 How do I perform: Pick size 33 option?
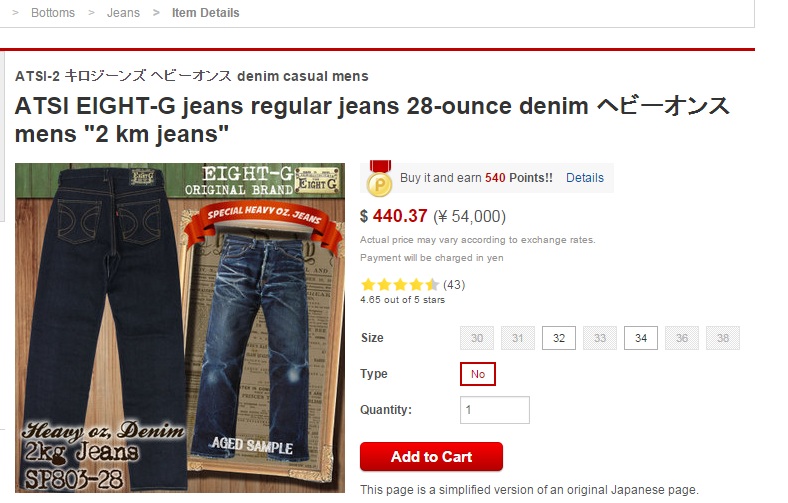tap(600, 338)
